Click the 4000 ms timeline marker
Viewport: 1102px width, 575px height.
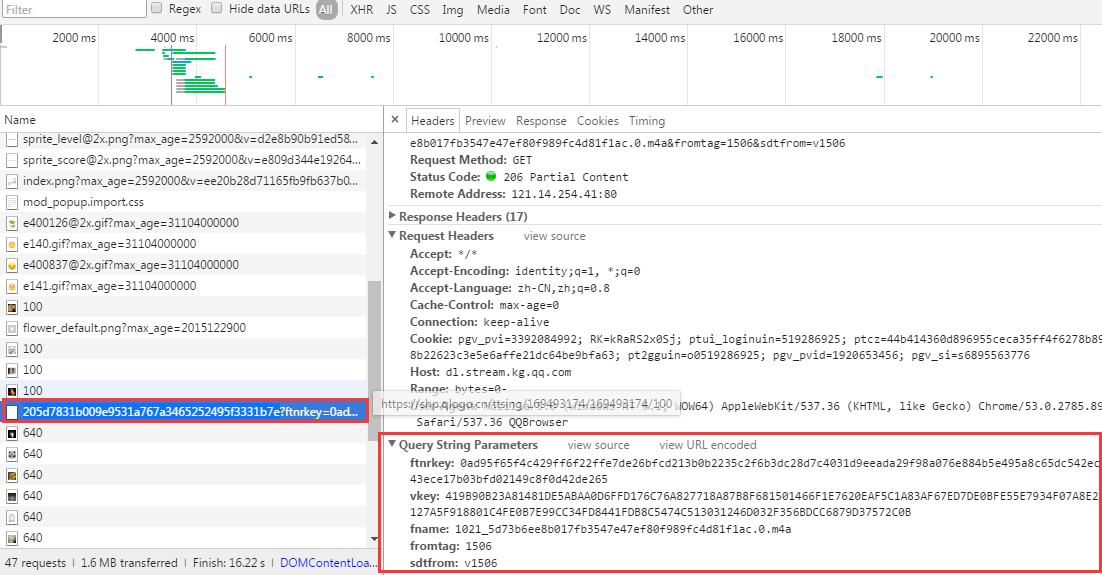point(172,37)
